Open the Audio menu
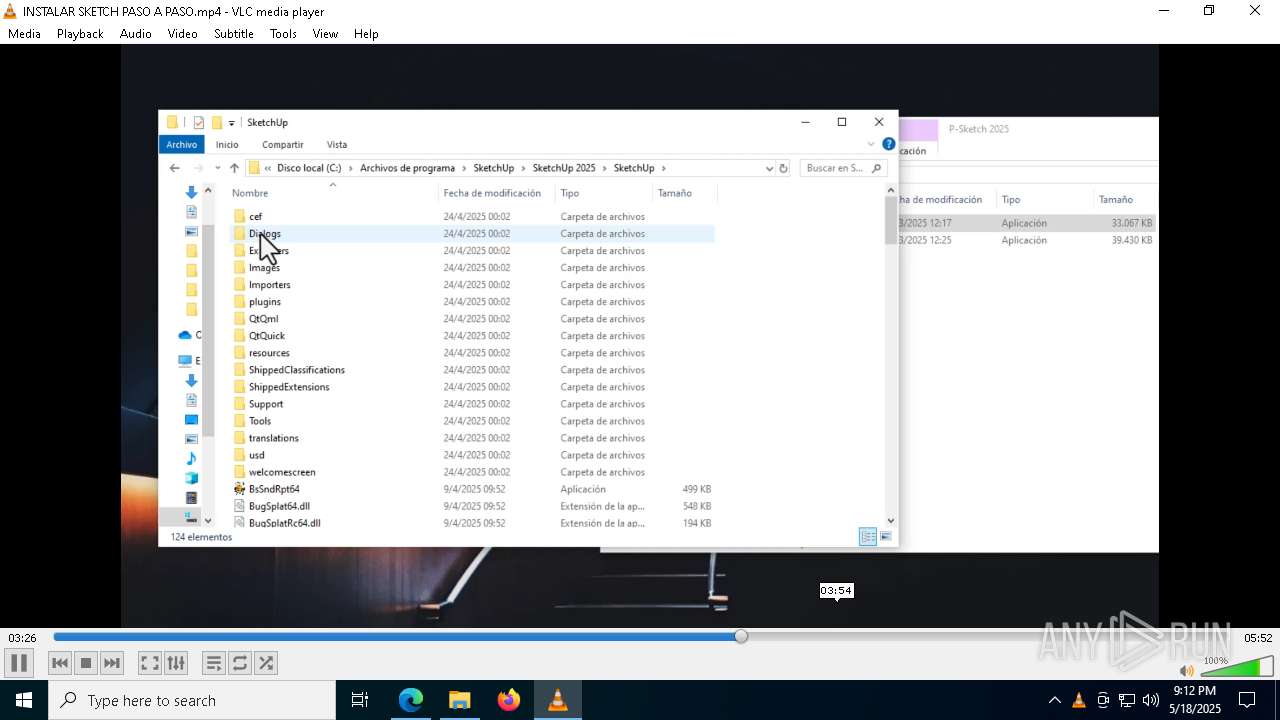Image resolution: width=1280 pixels, height=720 pixels. click(135, 33)
